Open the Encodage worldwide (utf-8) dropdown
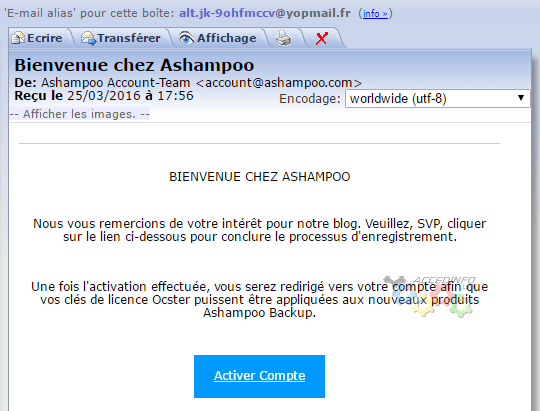Viewport: 540px width, 411px height. (437, 99)
